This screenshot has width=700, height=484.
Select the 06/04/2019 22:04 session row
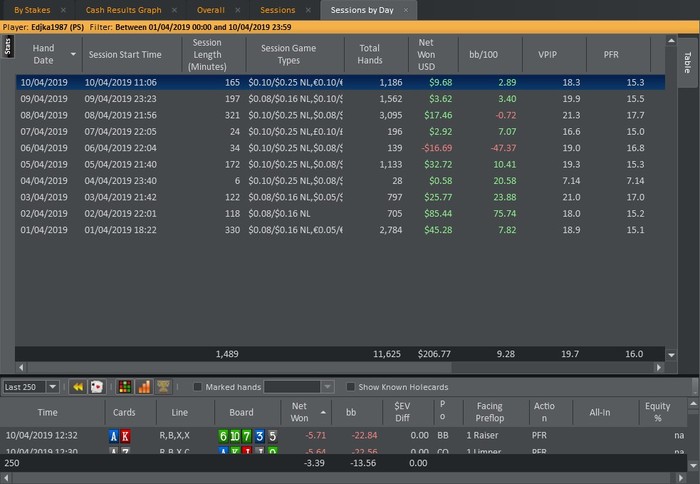click(341, 148)
